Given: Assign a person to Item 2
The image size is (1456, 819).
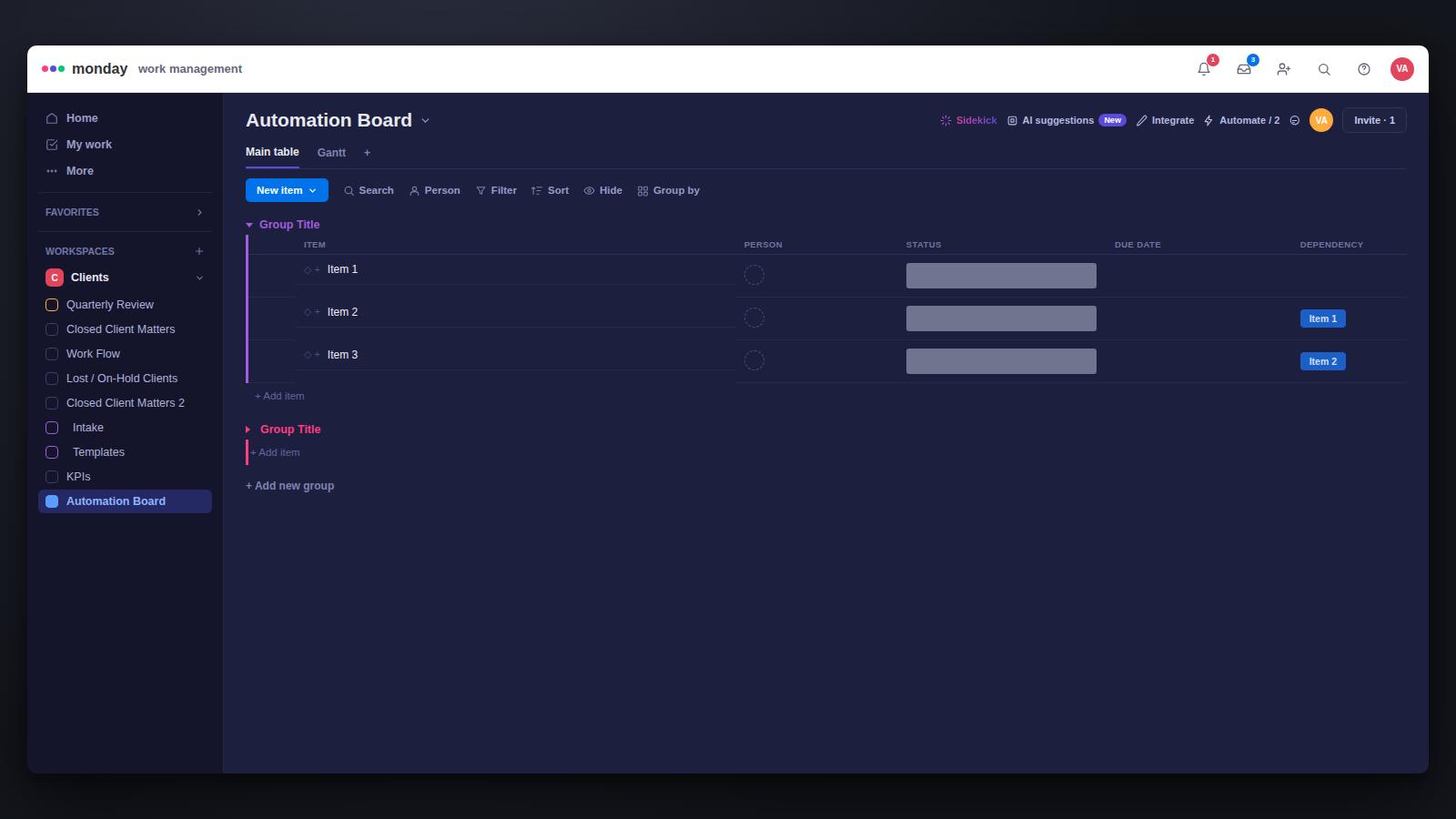Looking at the screenshot, I should [754, 318].
